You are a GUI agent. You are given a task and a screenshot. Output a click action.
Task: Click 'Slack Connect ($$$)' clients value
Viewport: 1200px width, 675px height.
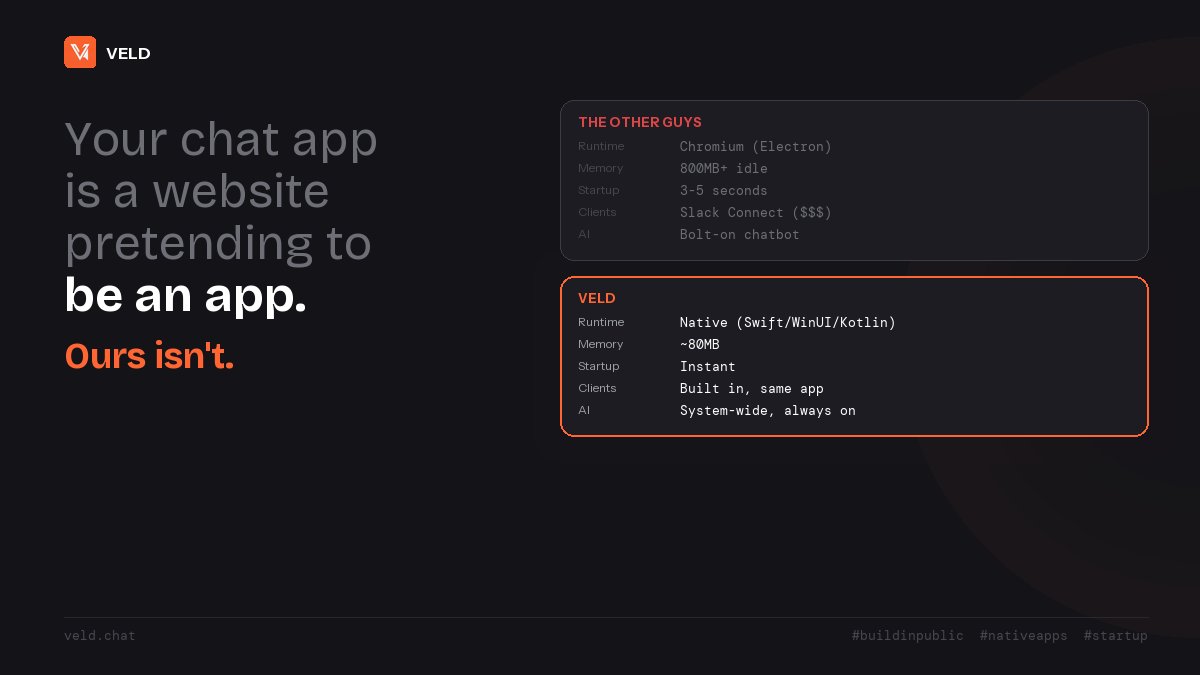(756, 213)
